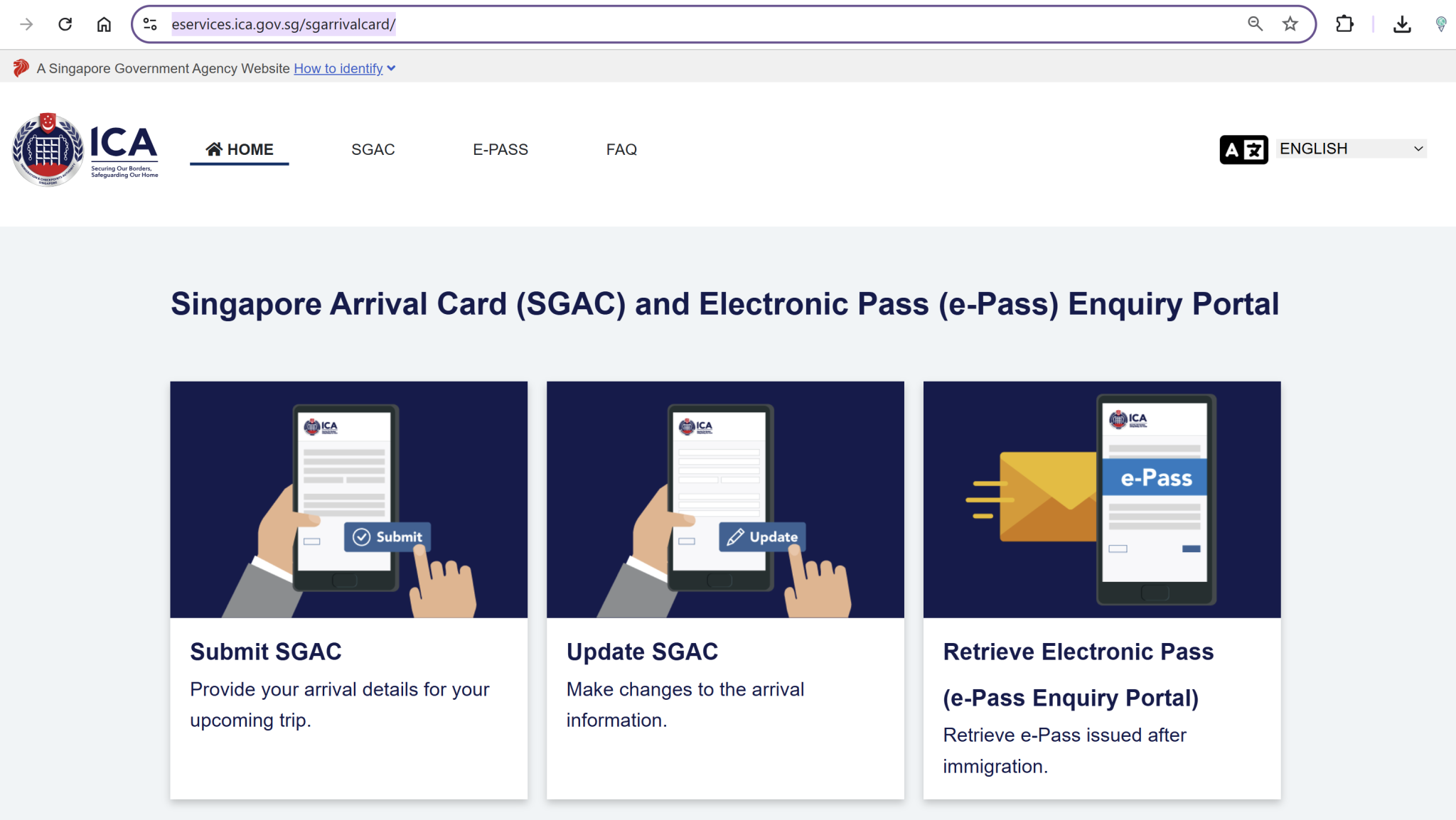Expand the How to identify chevron

391,68
